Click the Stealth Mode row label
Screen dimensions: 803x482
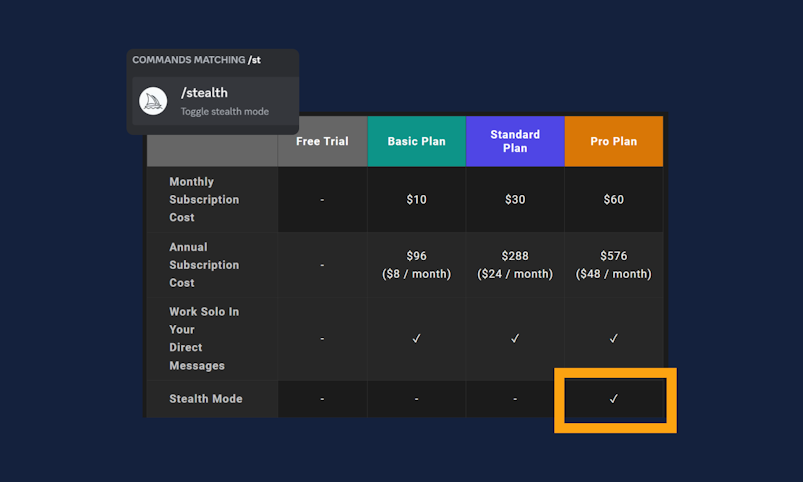coord(206,399)
